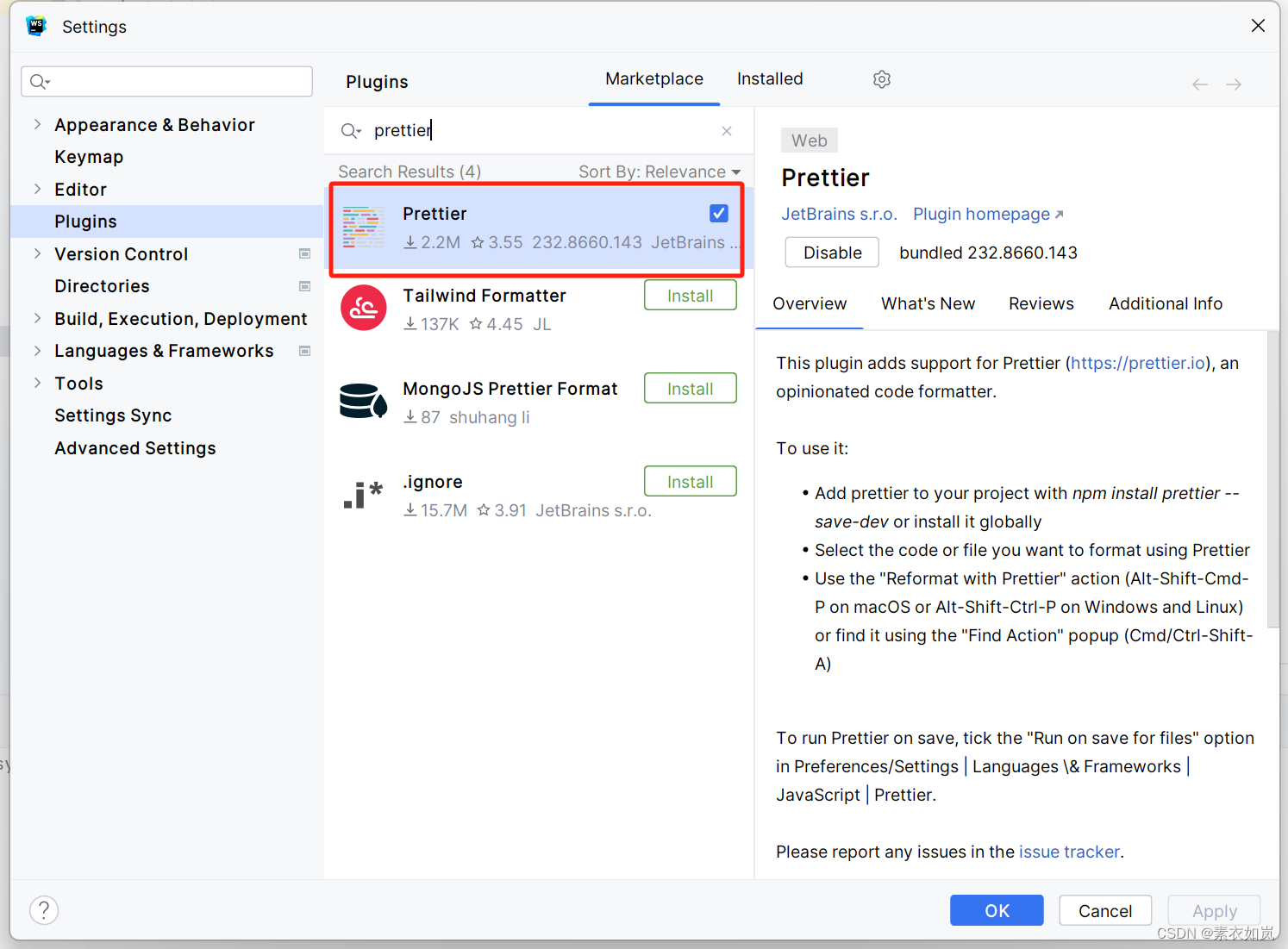The height and width of the screenshot is (949, 1288).
Task: Expand the Version Control node
Action: pyautogui.click(x=37, y=253)
